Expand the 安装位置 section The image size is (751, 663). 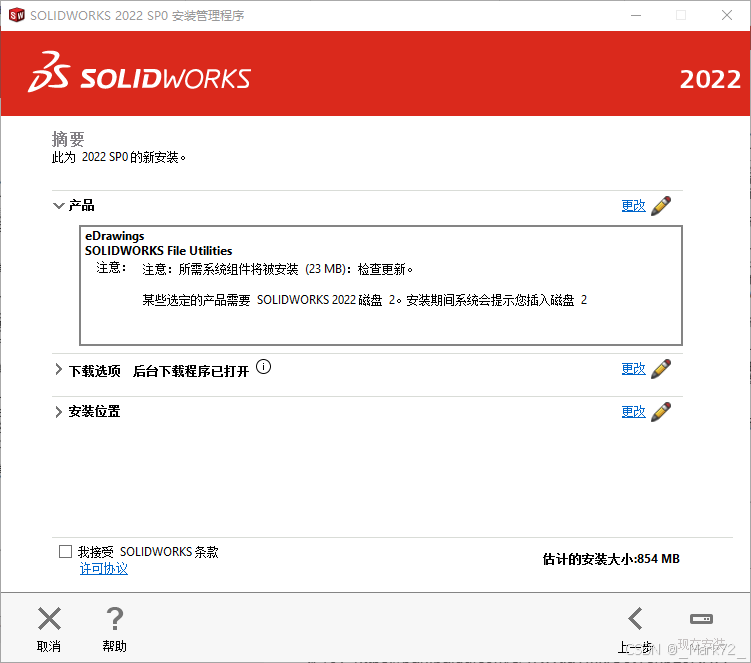(58, 412)
